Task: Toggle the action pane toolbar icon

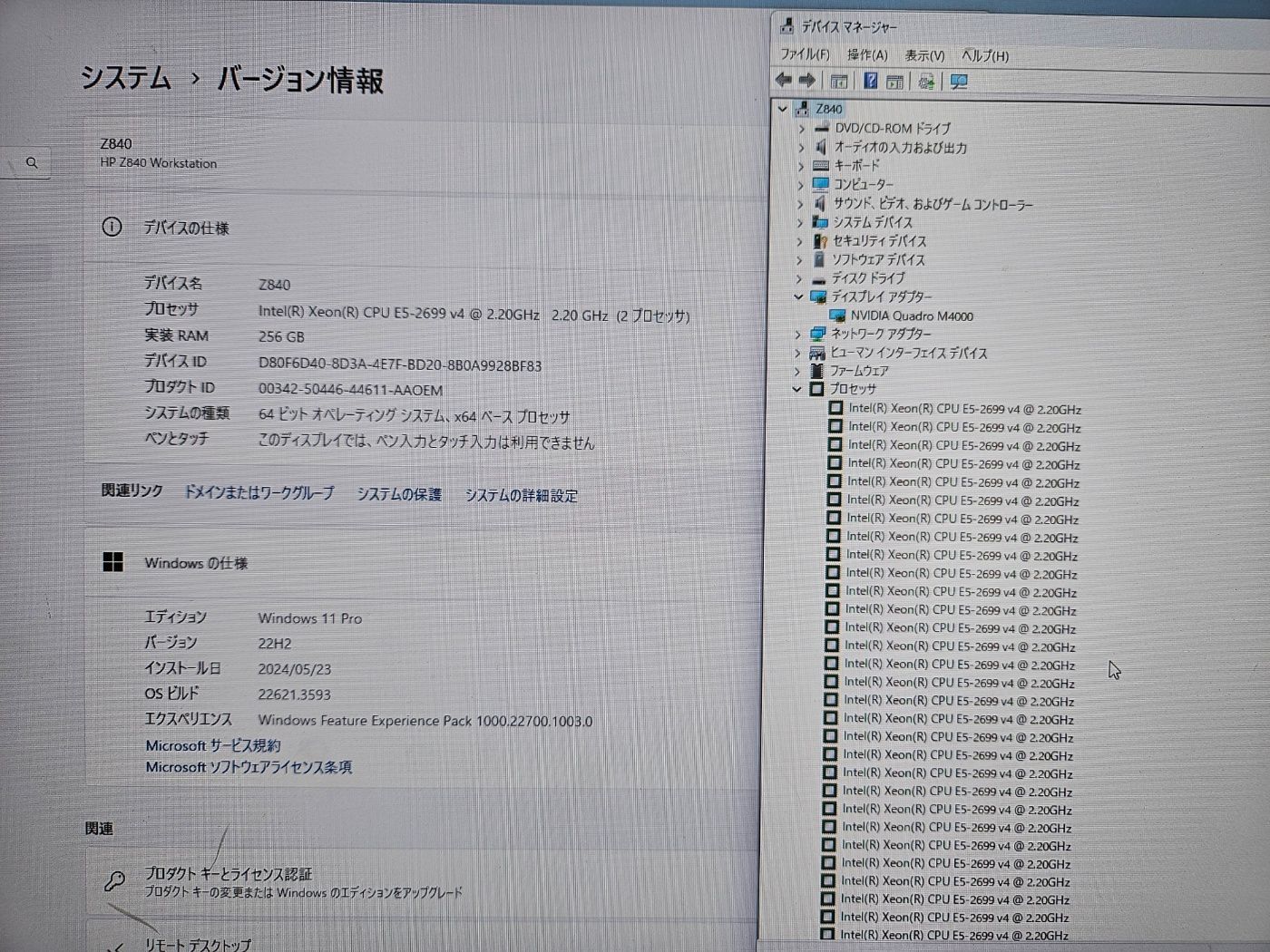Action: (x=895, y=82)
